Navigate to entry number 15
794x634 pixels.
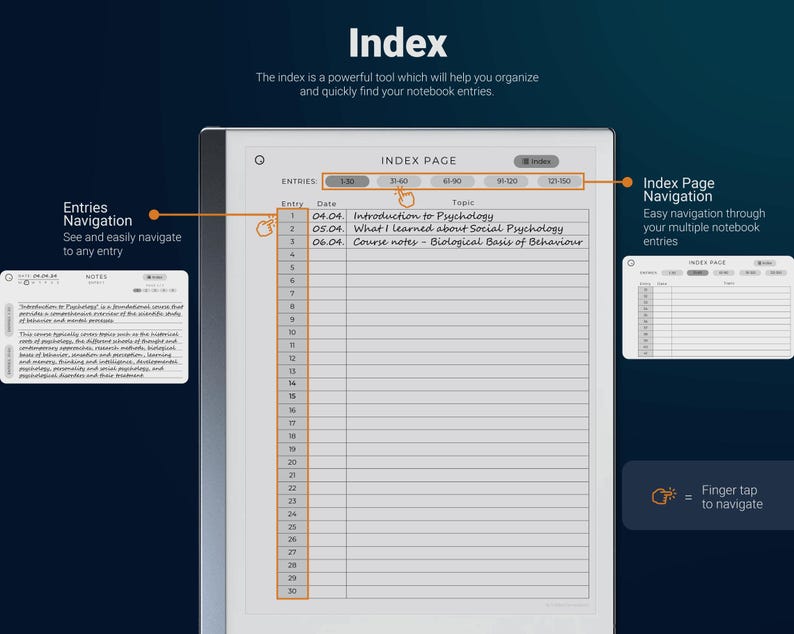coord(292,397)
